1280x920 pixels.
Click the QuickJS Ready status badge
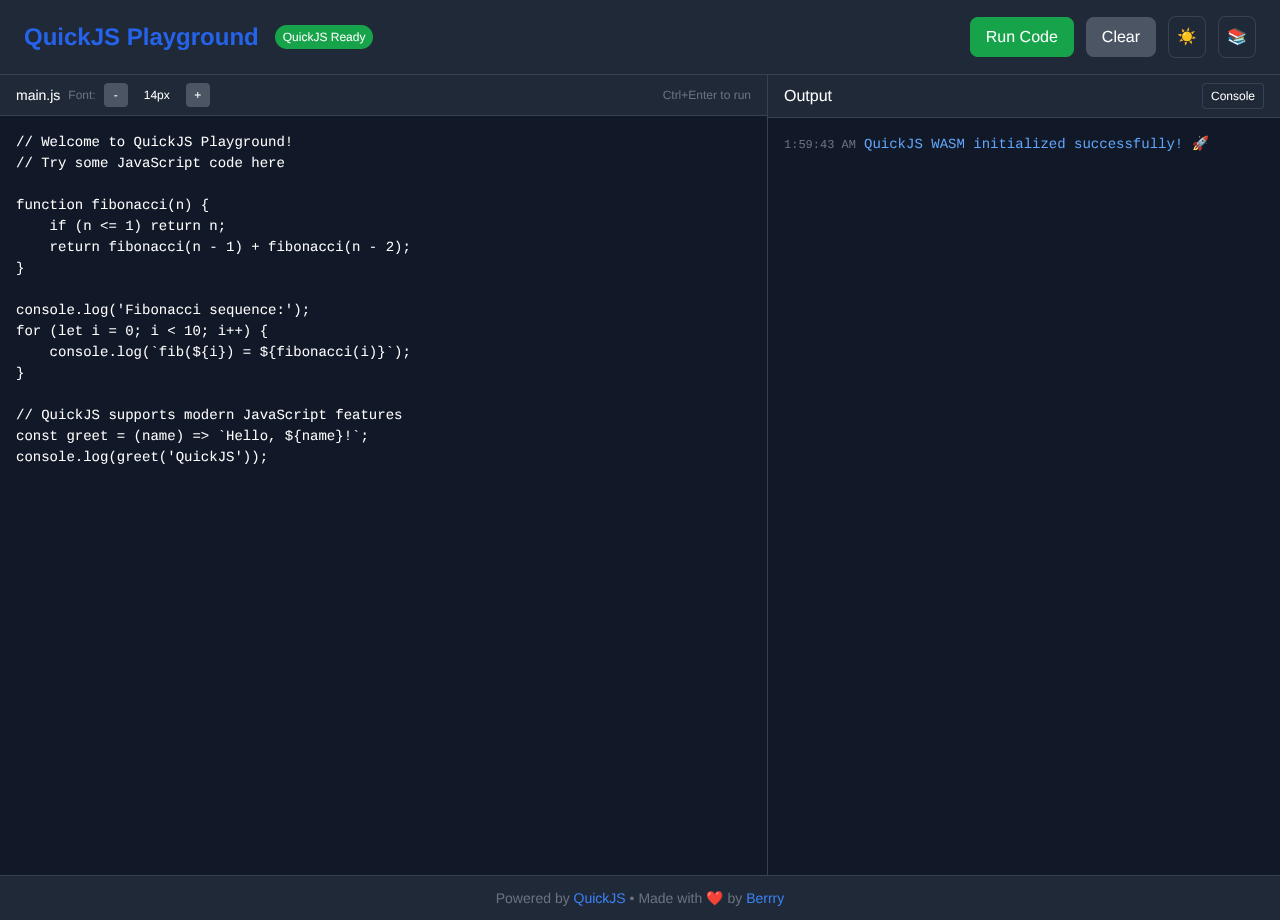pos(323,36)
